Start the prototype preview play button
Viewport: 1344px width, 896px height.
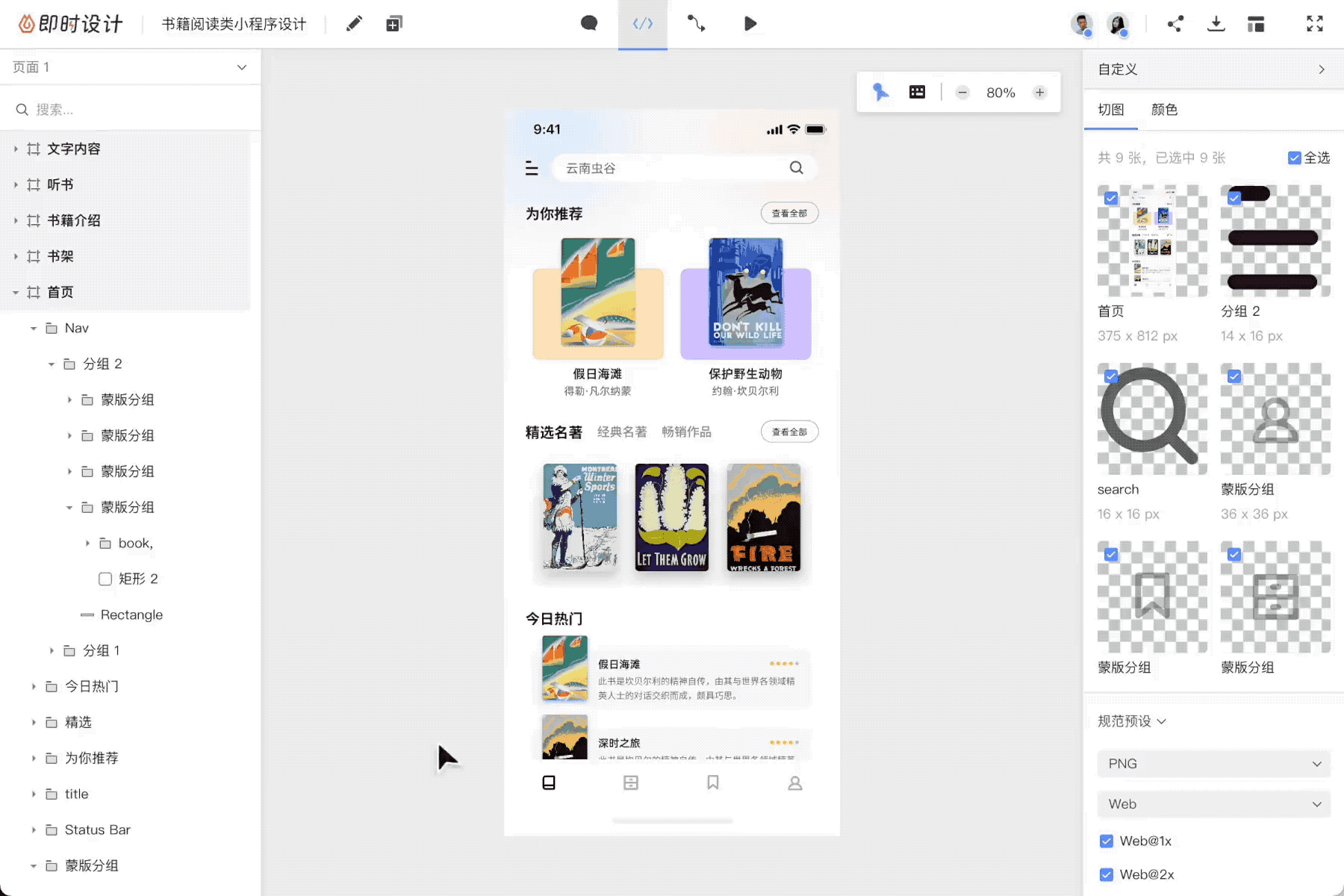750,24
